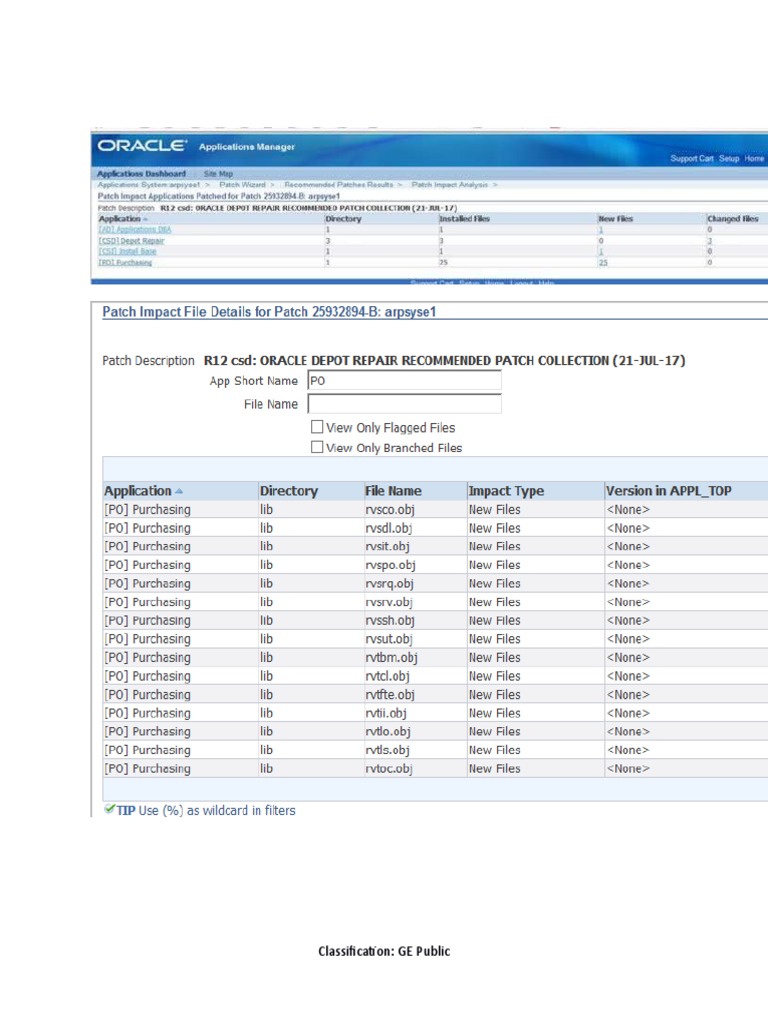Click the Setup link in the header
Image resolution: width=768 pixels, height=1024 pixels.
[x=729, y=158]
